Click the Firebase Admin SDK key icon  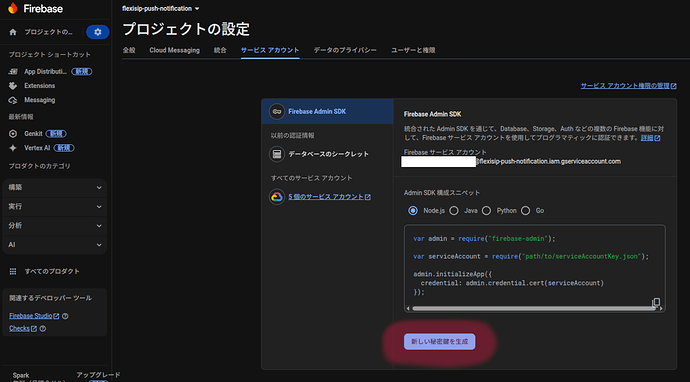point(277,112)
